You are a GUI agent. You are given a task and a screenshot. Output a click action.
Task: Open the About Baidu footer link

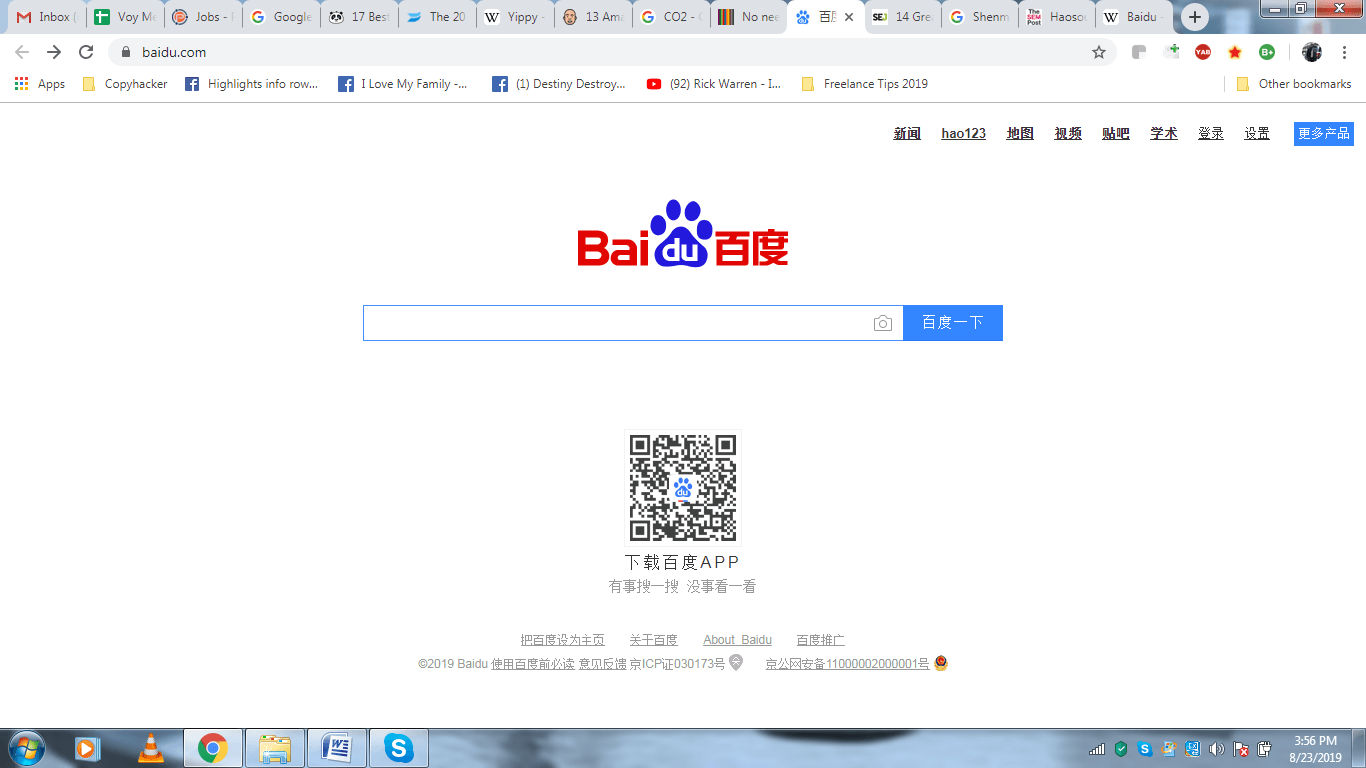click(737, 640)
